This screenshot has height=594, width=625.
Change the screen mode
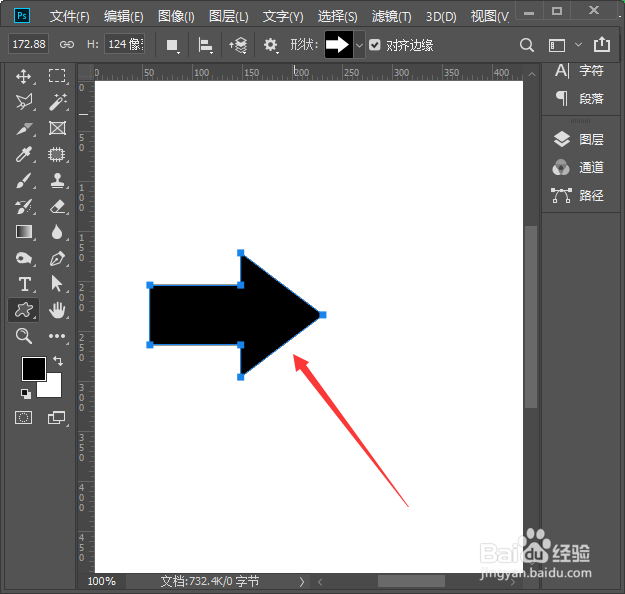pyautogui.click(x=56, y=417)
